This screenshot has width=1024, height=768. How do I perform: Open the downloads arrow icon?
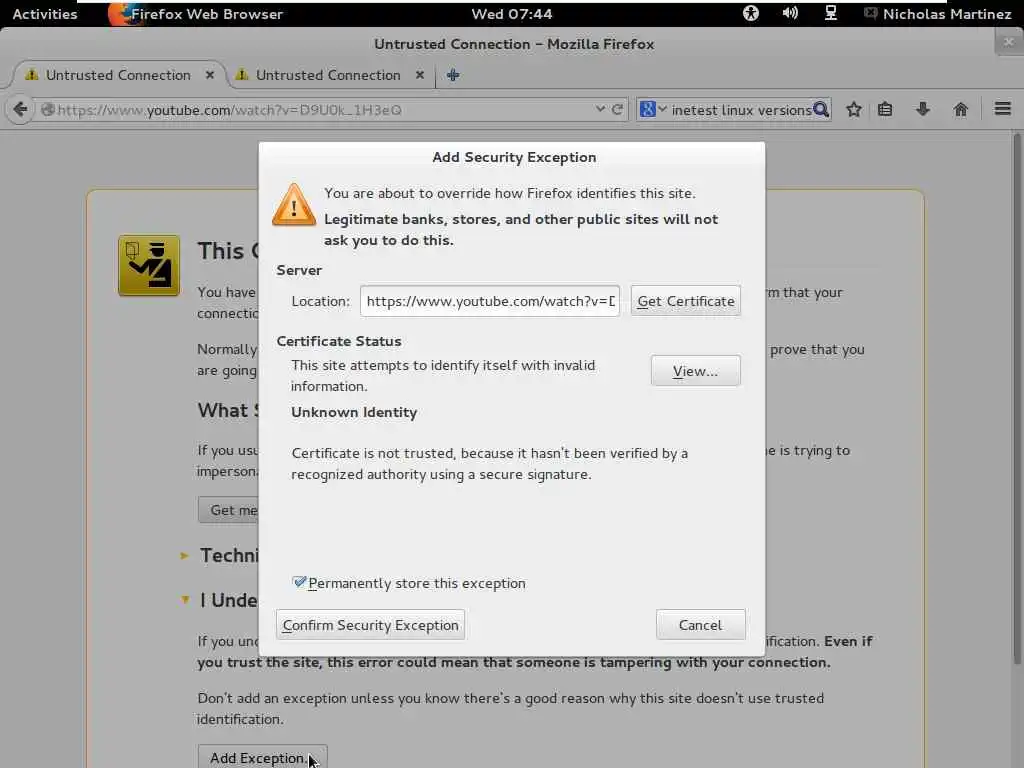(x=922, y=109)
